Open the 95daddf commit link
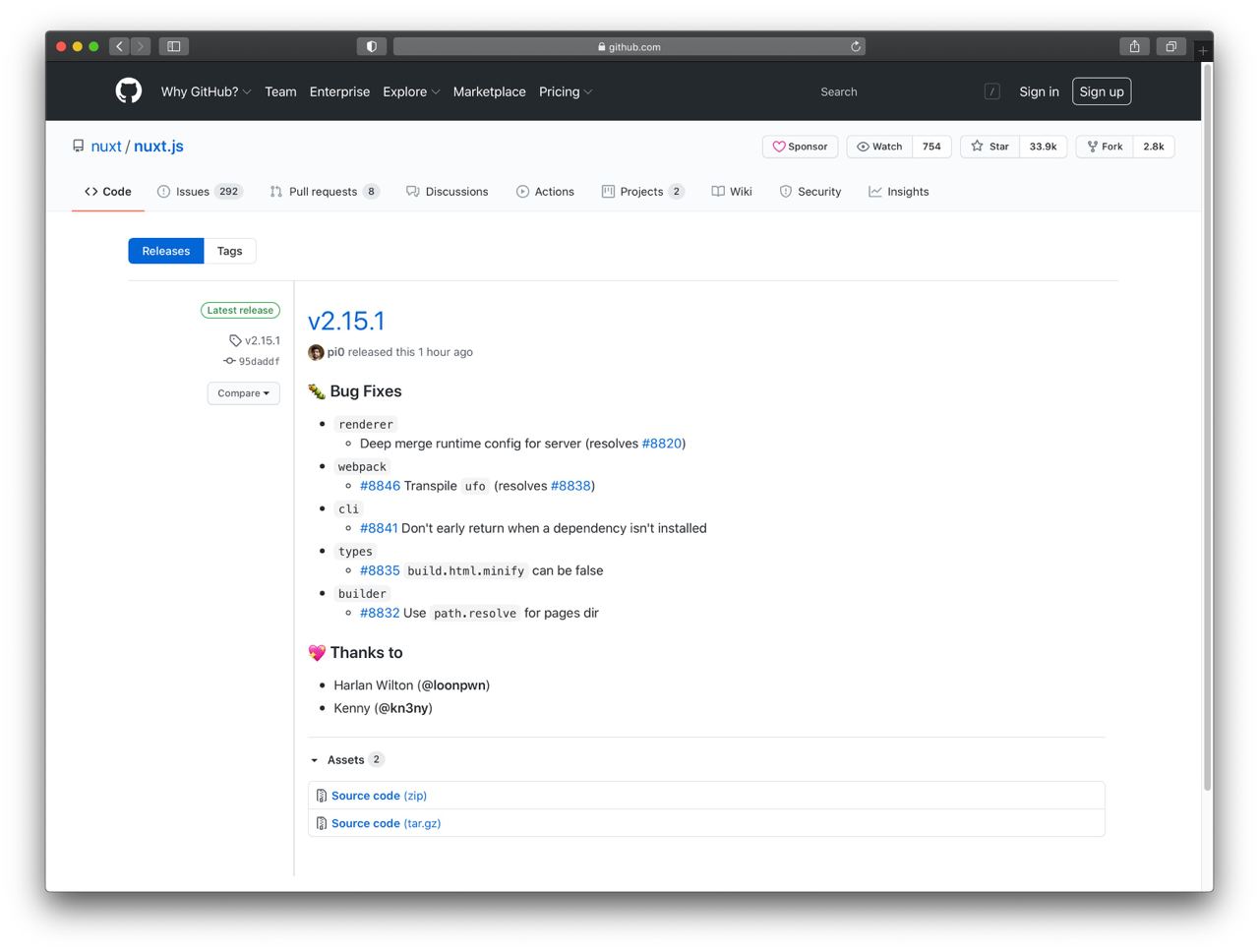This screenshot has height=952, width=1259. coord(259,361)
